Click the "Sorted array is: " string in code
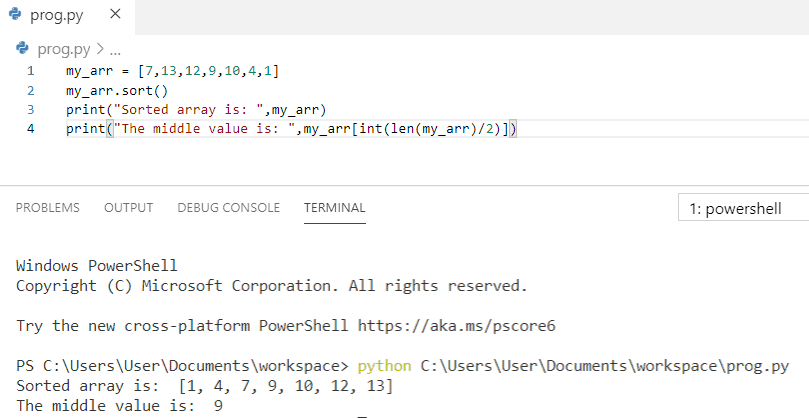Viewport: 809px width, 418px height. pos(191,109)
